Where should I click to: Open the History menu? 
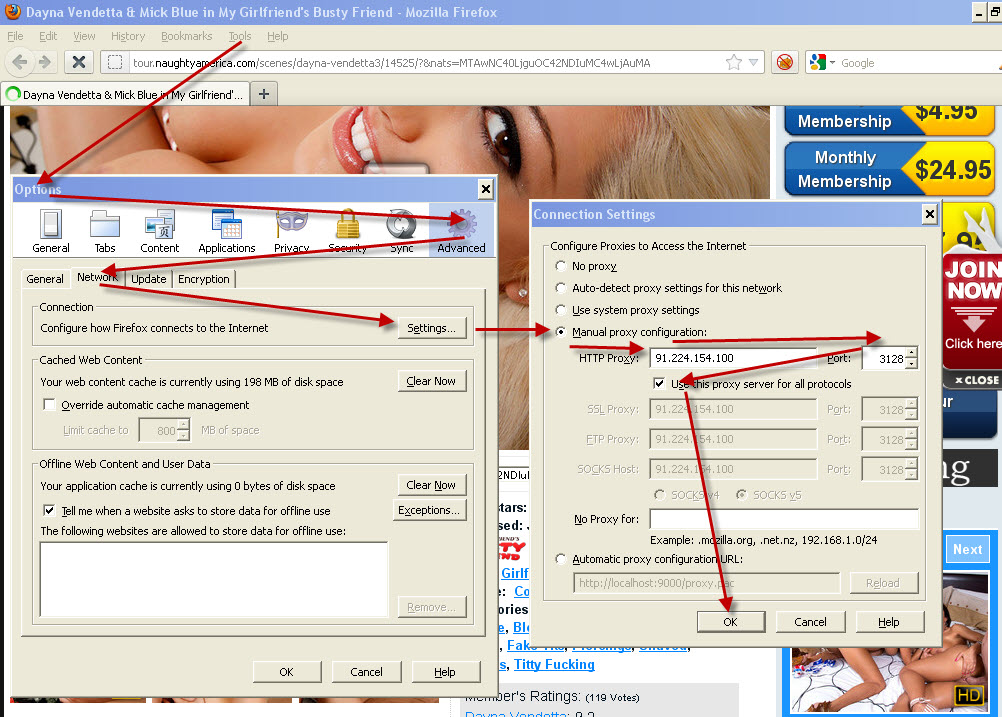[x=128, y=36]
